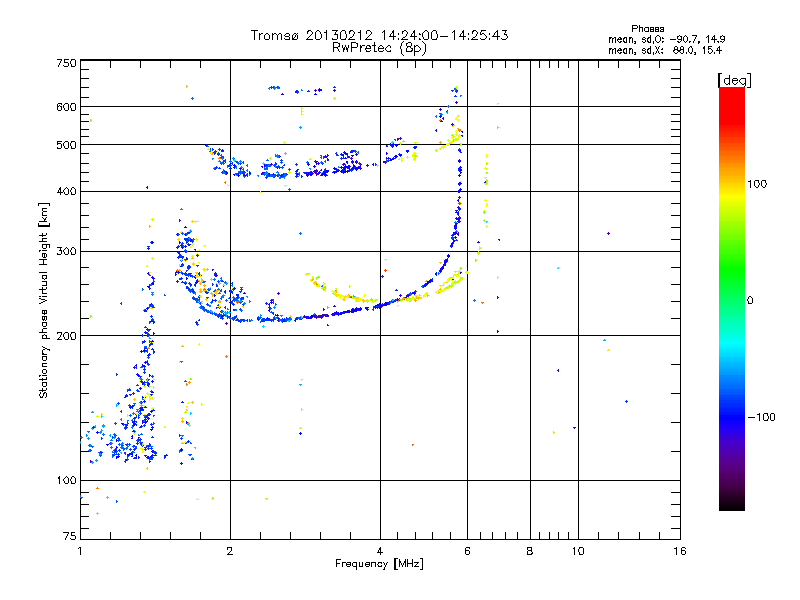Click the '-100' colorbar tick label
This screenshot has height=600, width=800.
tap(761, 417)
